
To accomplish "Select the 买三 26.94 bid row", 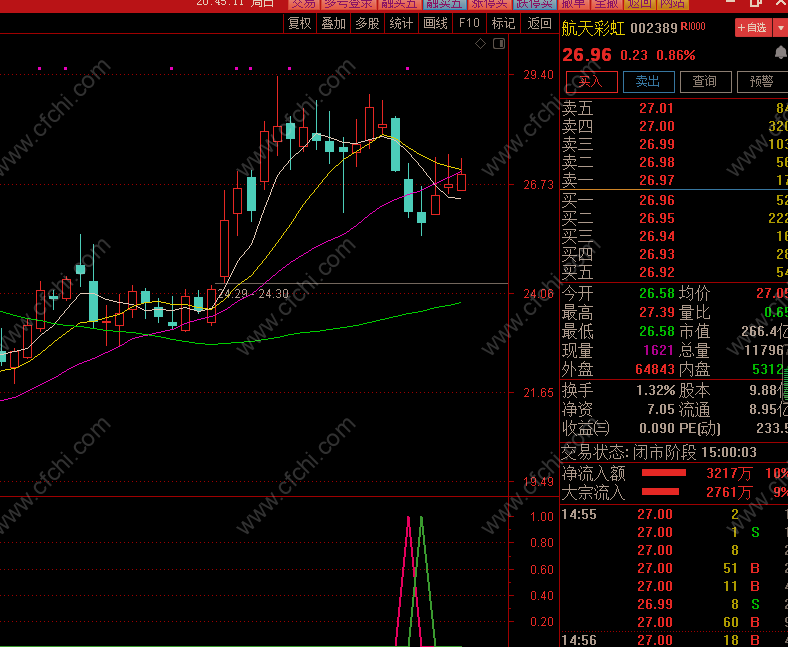I will [674, 236].
